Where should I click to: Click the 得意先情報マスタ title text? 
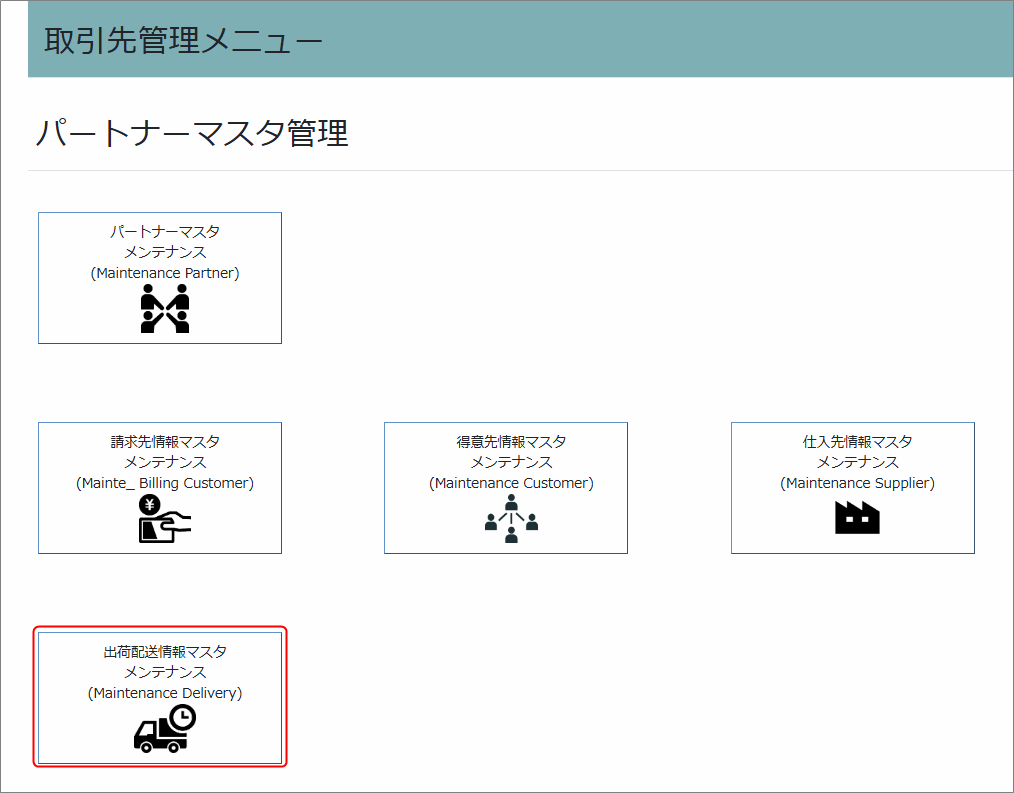click(x=511, y=441)
